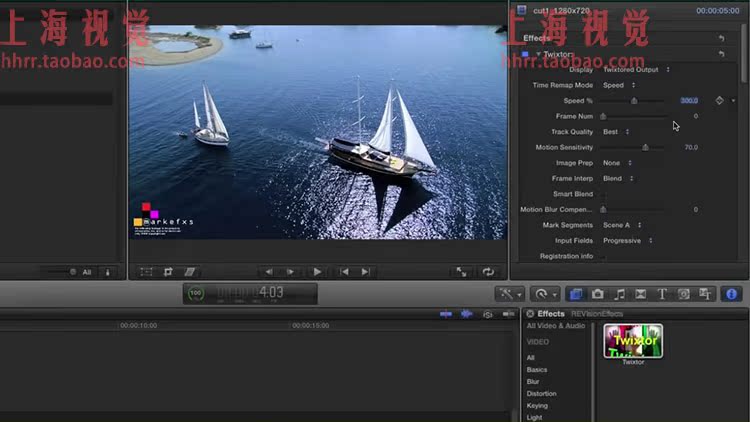
Task: Click the All filter in browser
Action: click(x=87, y=272)
